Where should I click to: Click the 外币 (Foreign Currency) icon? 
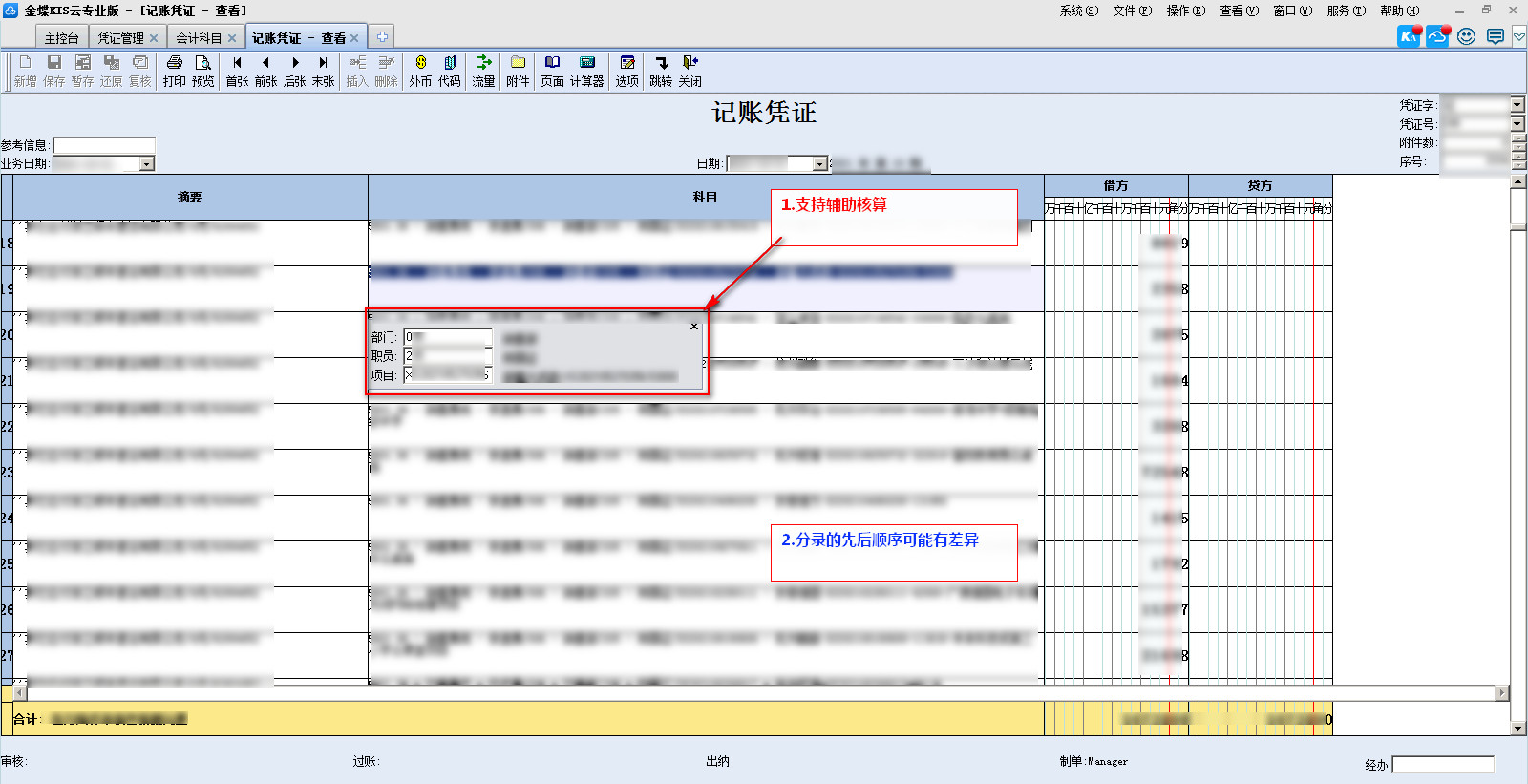click(420, 70)
